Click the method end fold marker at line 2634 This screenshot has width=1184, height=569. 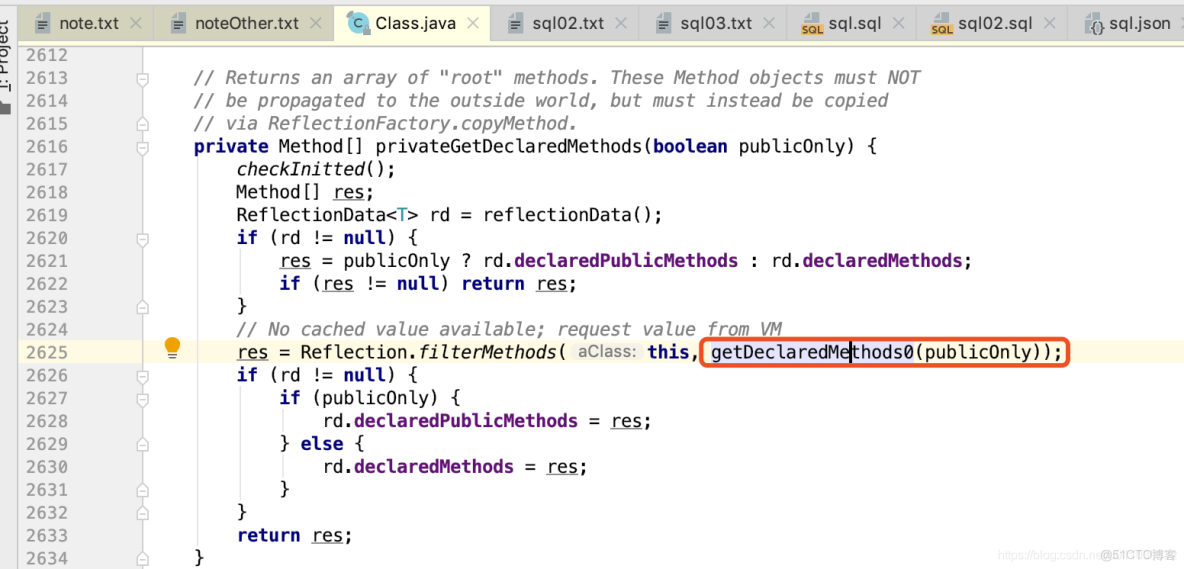[142, 558]
